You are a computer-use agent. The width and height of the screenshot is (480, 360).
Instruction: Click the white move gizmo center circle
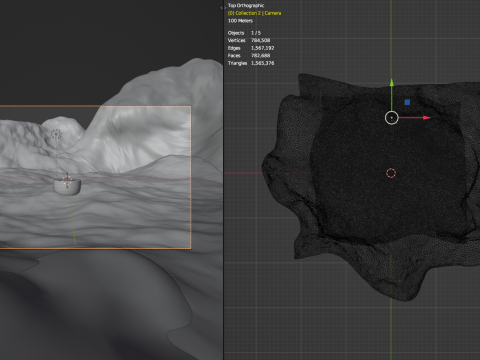tap(392, 118)
